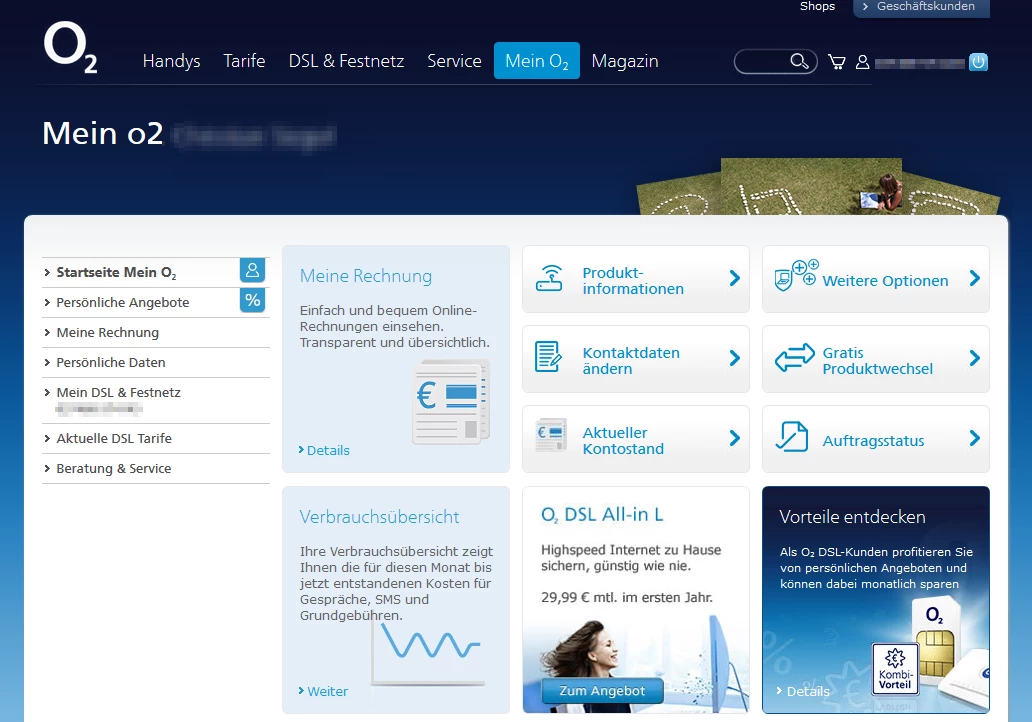The width and height of the screenshot is (1032, 722).
Task: Click the 29,99 € mtl. price text
Action: 627,598
